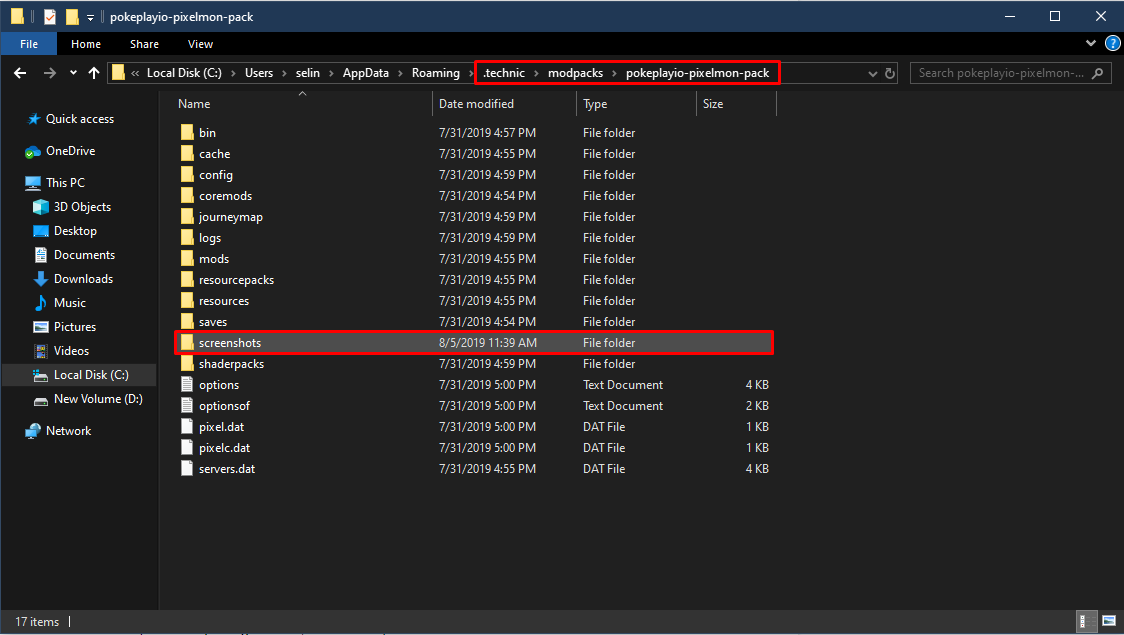The width and height of the screenshot is (1124, 635).
Task: Switch to the Home ribbon tab
Action: pyautogui.click(x=86, y=44)
